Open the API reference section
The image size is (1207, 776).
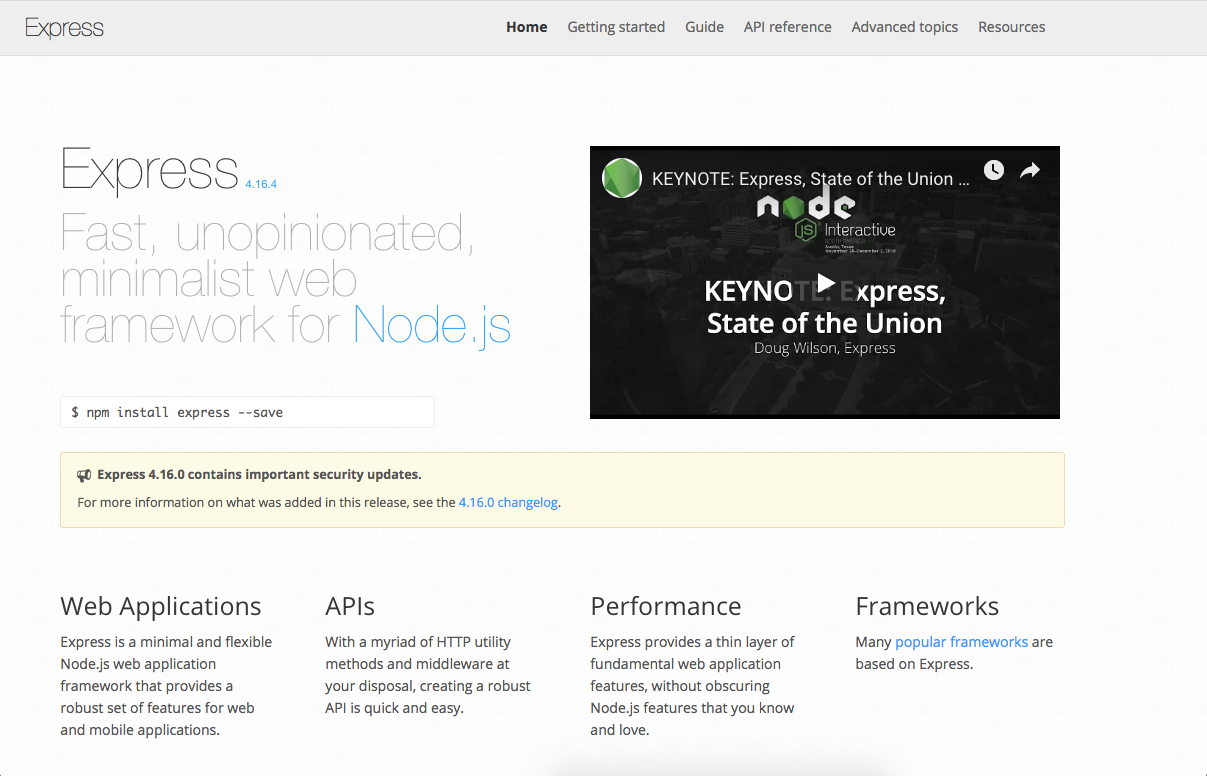click(787, 27)
